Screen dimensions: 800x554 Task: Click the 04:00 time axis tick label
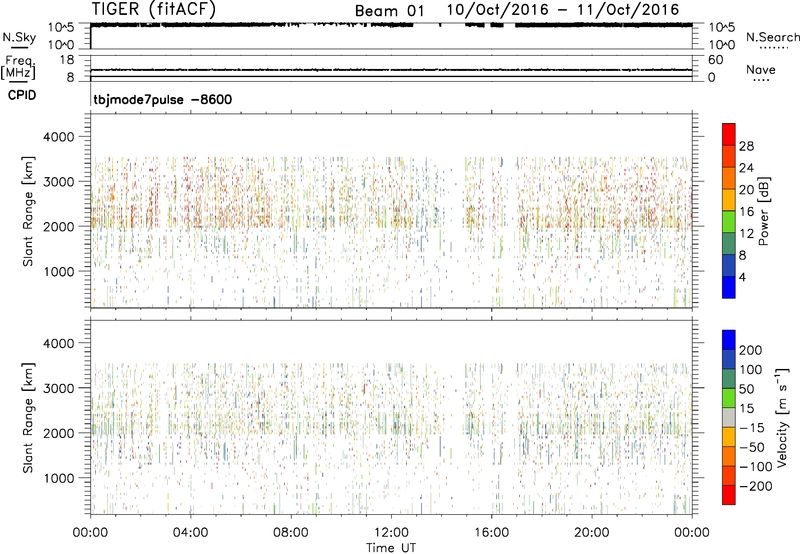point(190,533)
